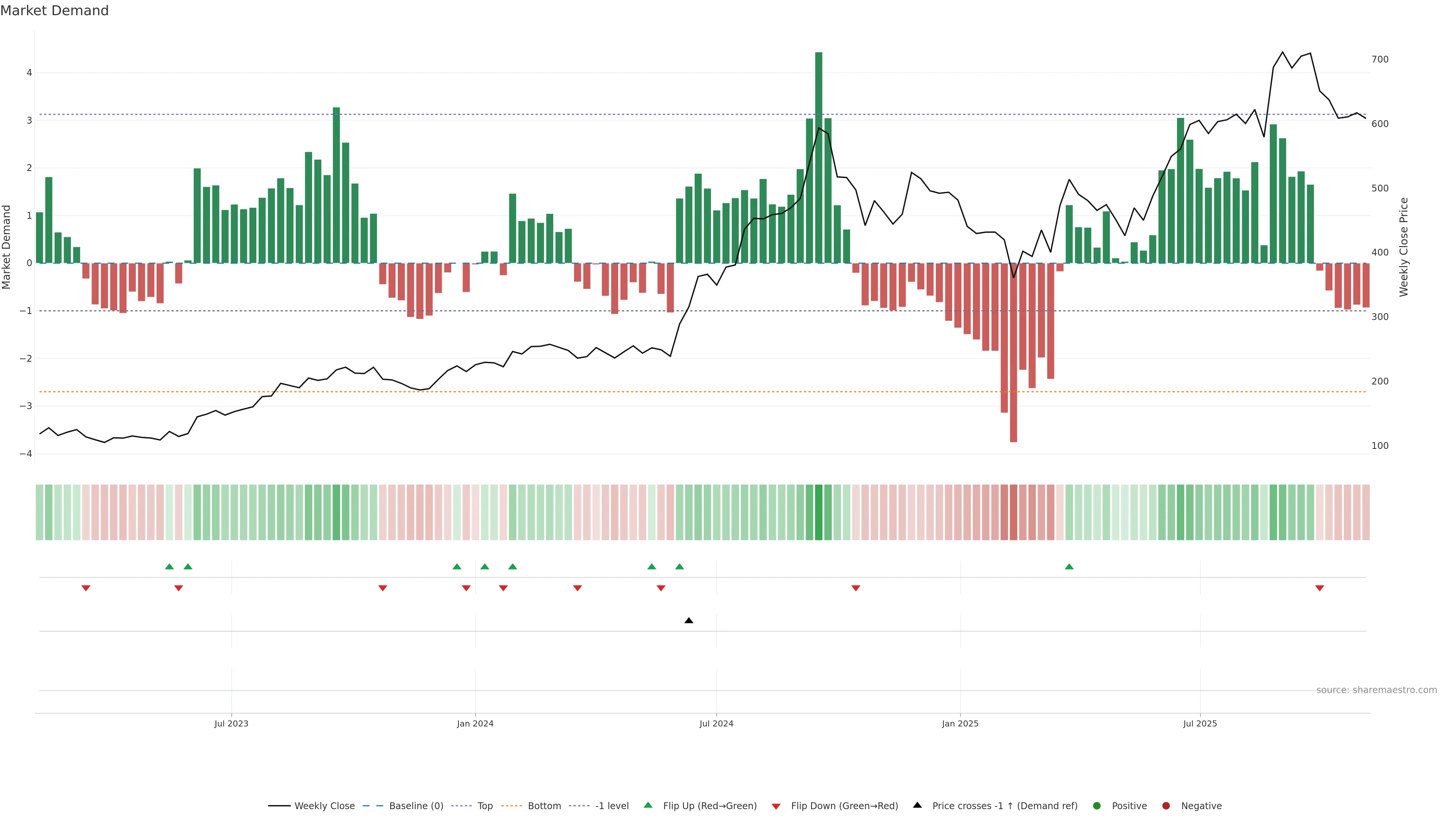Click the Weekly Close legend entry

(x=324, y=806)
